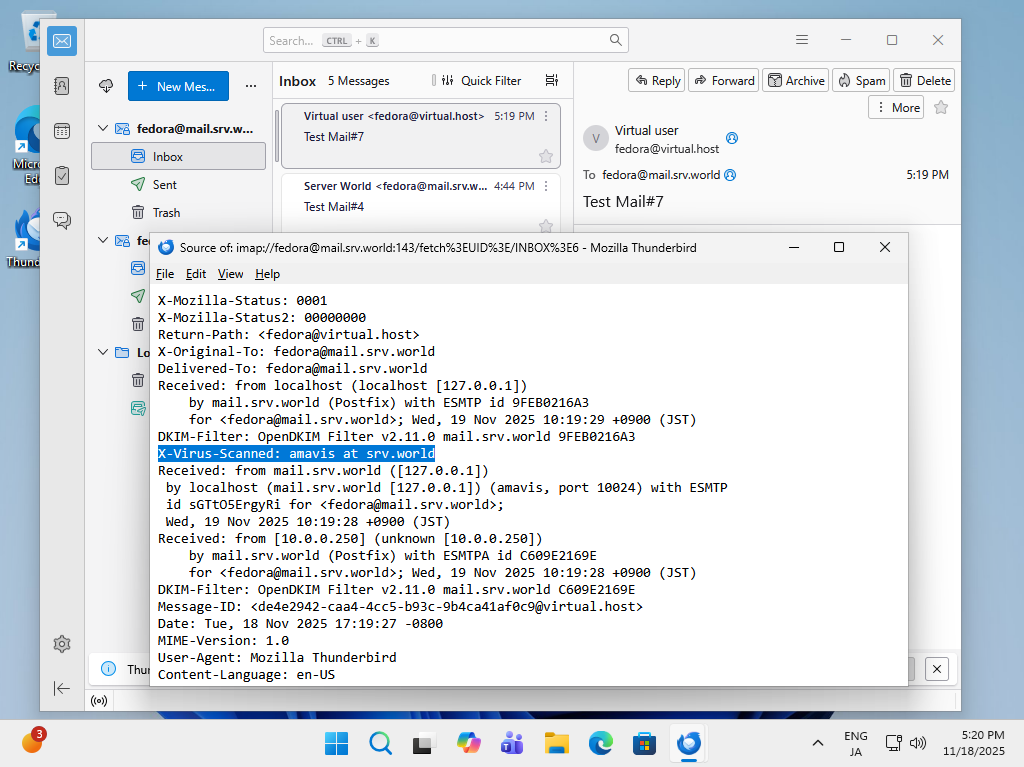Mark the message as Spam
This screenshot has width=1024, height=767.
point(860,81)
